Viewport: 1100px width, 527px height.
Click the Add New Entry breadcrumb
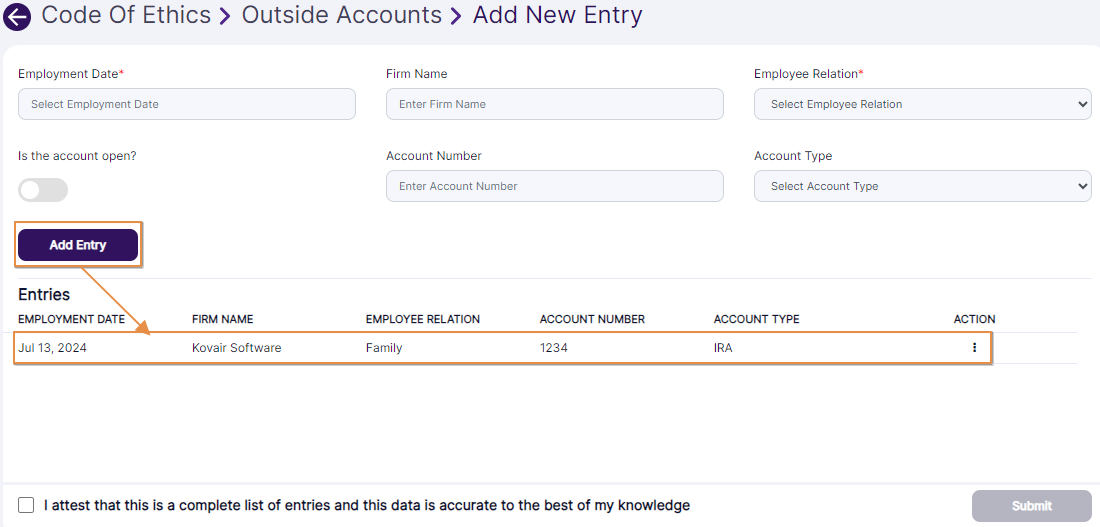[557, 16]
